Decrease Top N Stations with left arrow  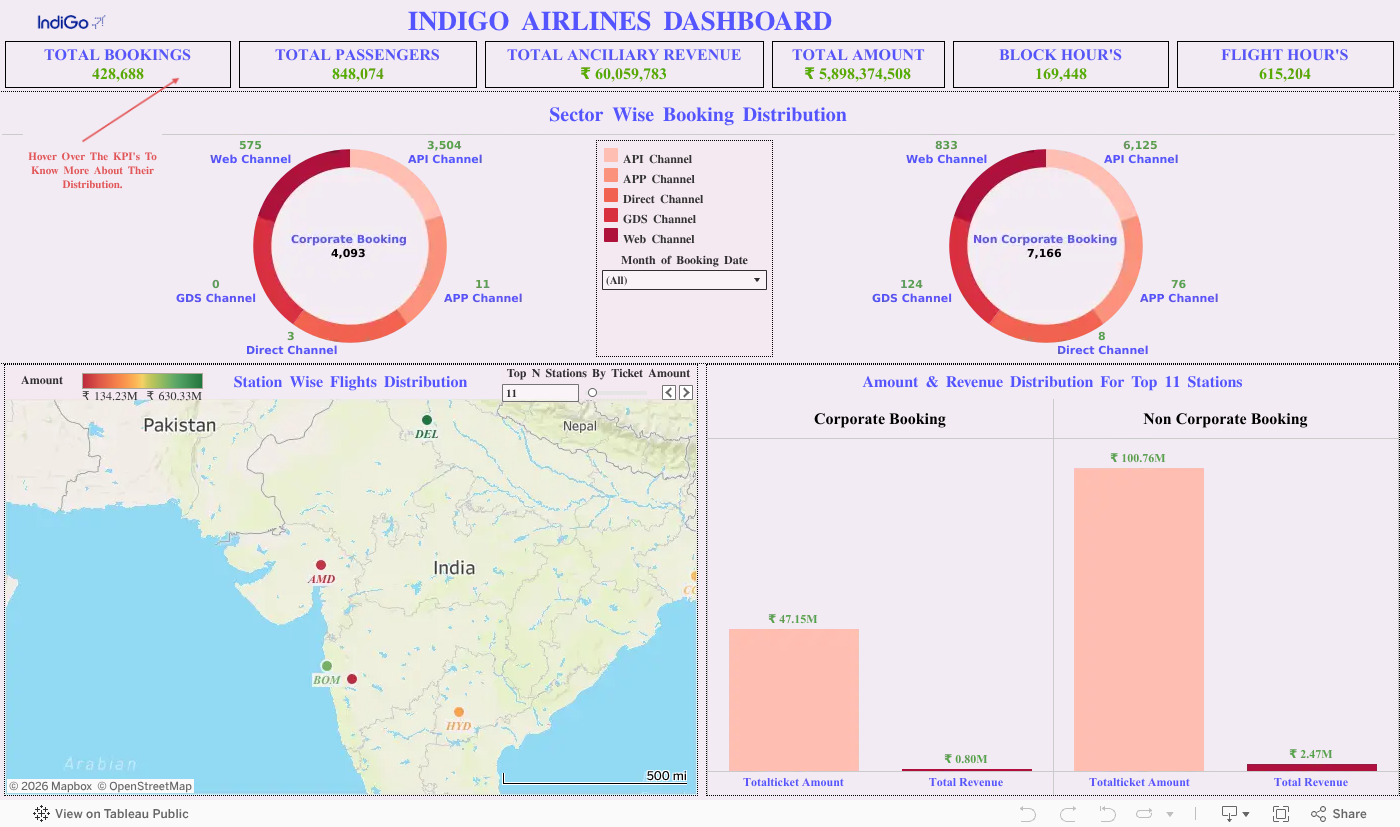[x=669, y=393]
